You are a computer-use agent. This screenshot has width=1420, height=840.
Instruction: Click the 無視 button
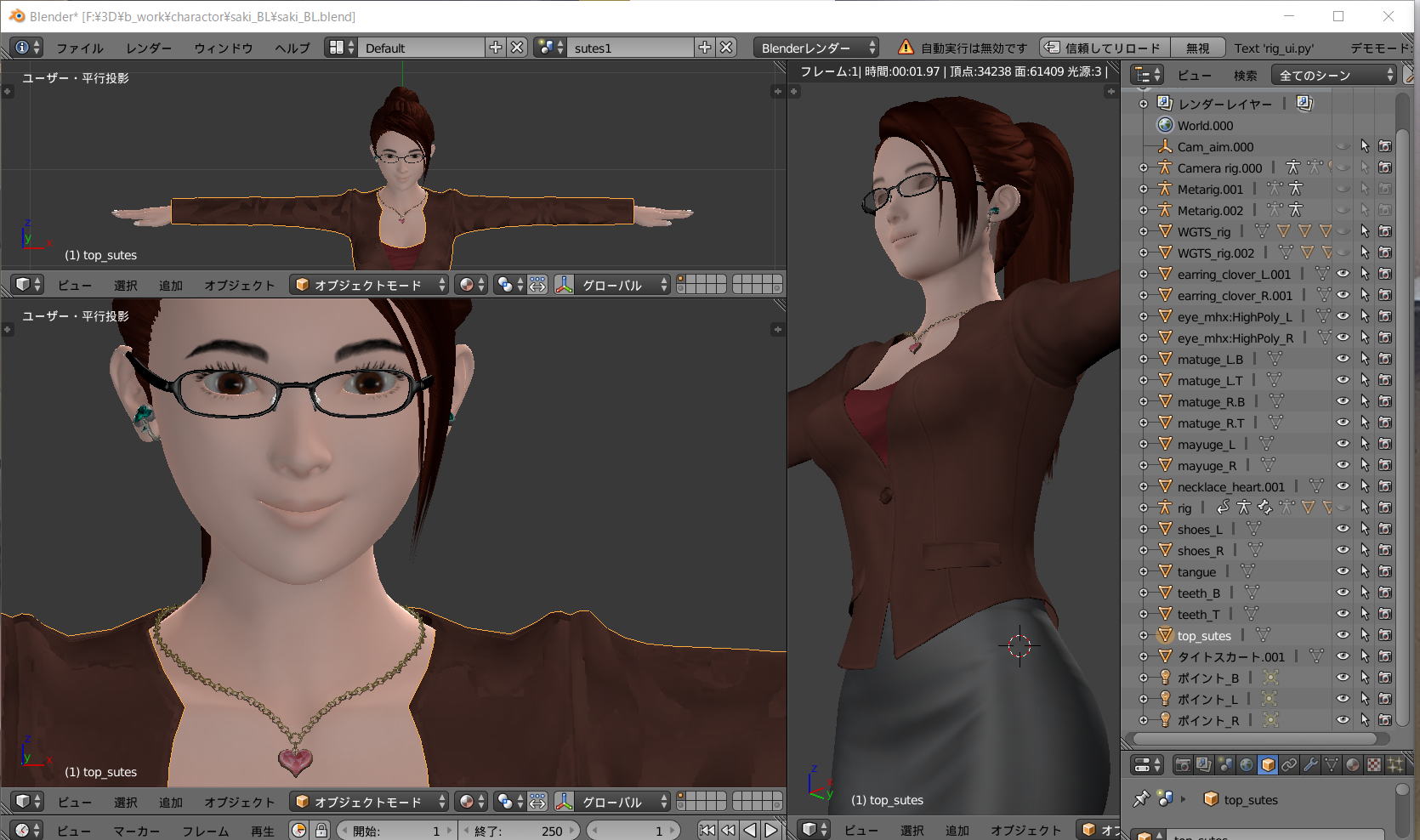click(x=1197, y=48)
